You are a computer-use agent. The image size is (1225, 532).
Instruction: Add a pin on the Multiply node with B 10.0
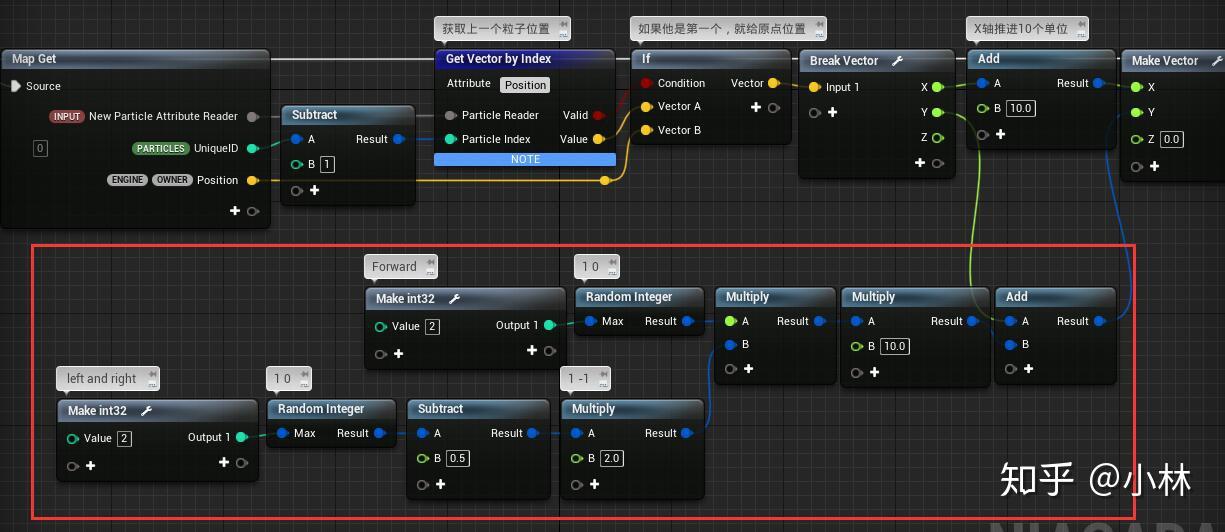tap(874, 372)
